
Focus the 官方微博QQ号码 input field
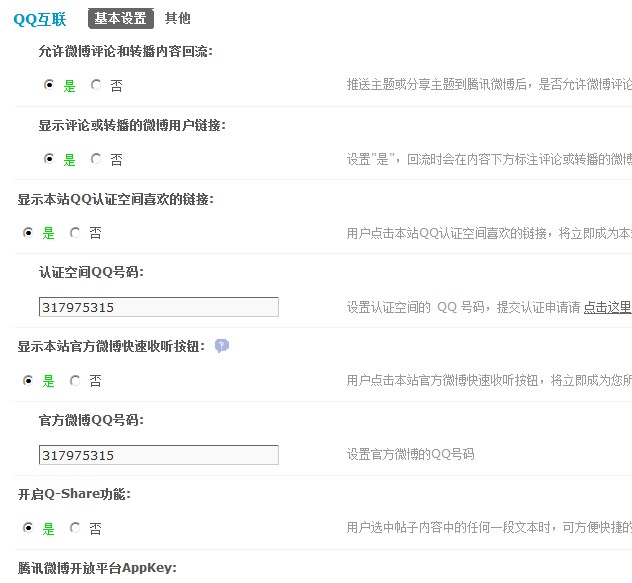159,455
